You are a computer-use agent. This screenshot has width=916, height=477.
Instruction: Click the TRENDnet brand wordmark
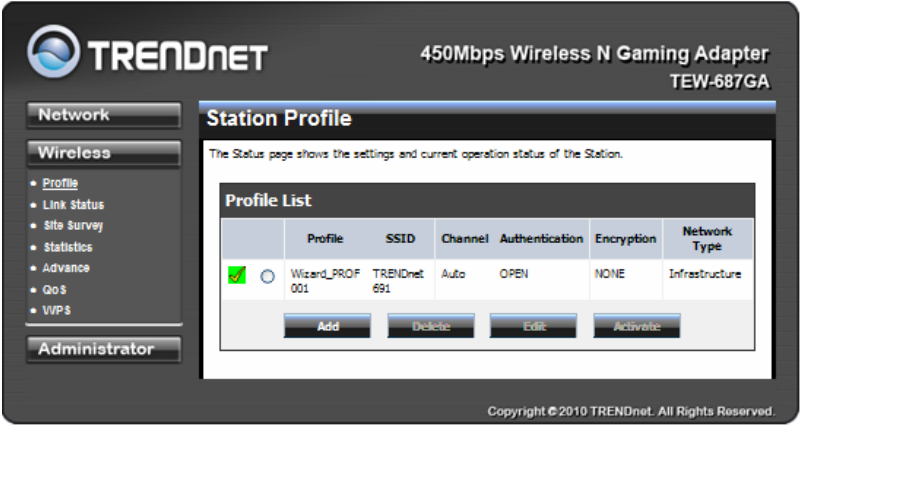[x=178, y=56]
